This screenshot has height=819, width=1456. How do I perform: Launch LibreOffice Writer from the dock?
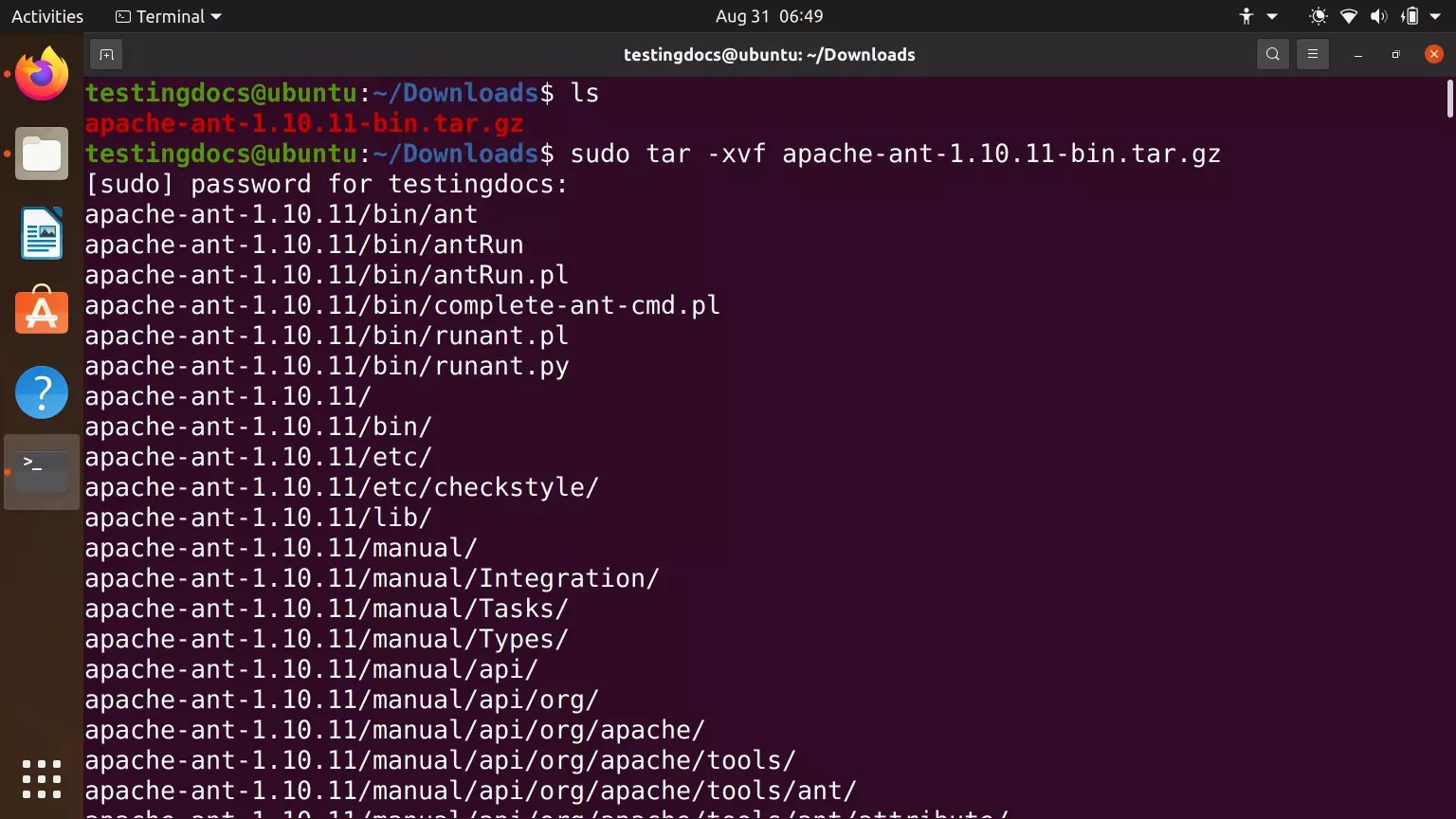pyautogui.click(x=41, y=233)
